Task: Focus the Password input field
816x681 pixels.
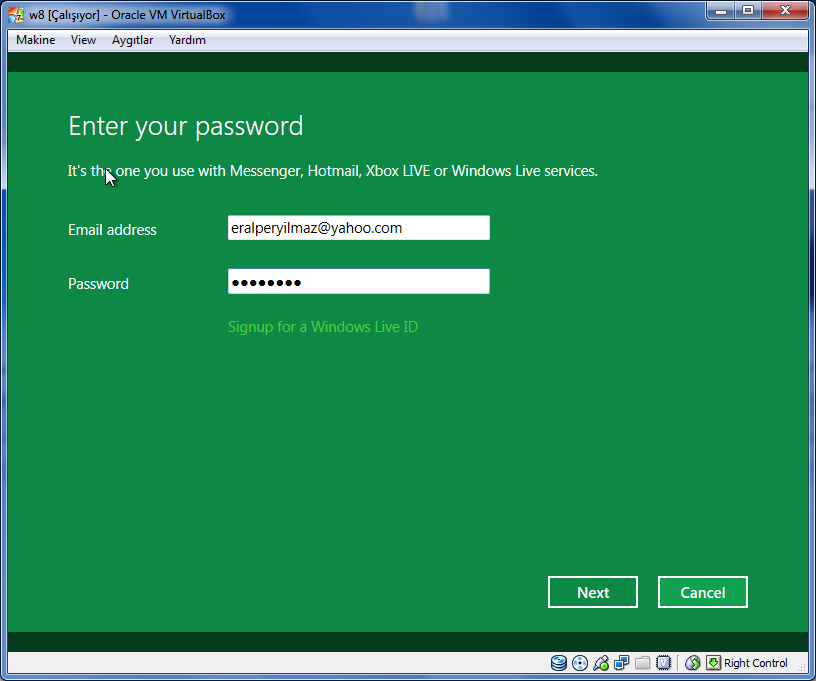Action: [x=359, y=281]
